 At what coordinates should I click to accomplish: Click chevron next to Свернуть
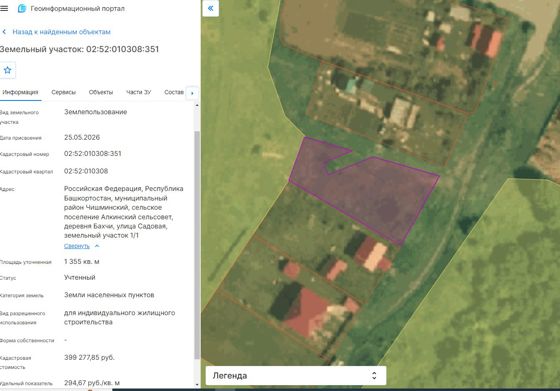tap(97, 246)
